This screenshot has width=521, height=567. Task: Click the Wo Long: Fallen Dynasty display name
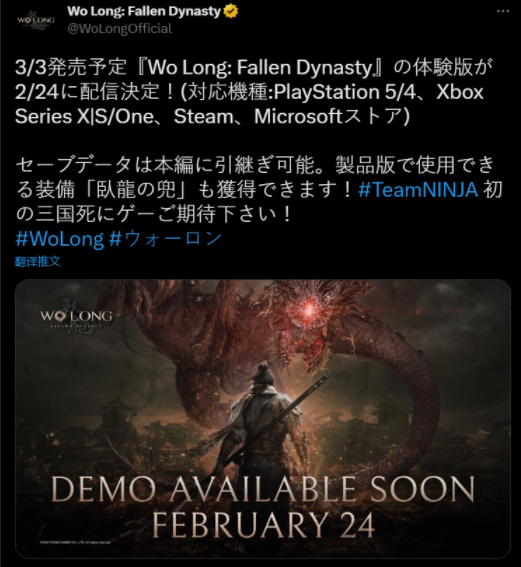(144, 12)
